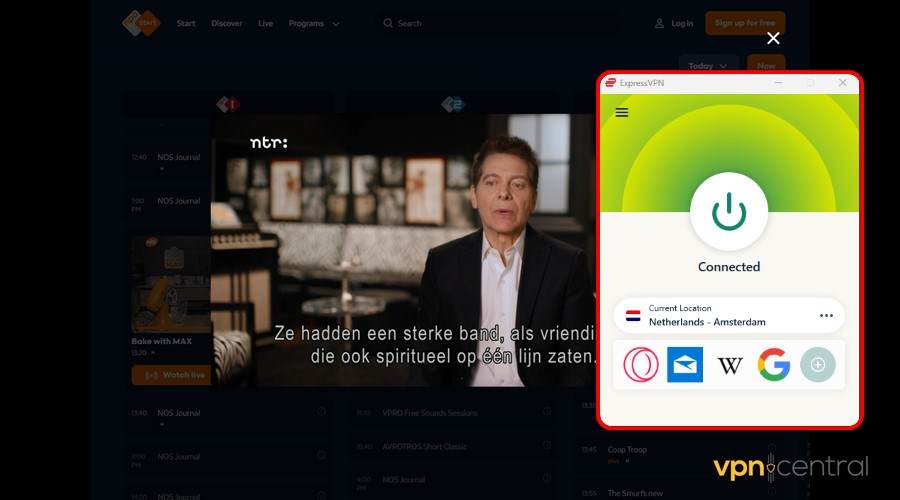
Task: Open location options via three dots
Action: (x=826, y=316)
